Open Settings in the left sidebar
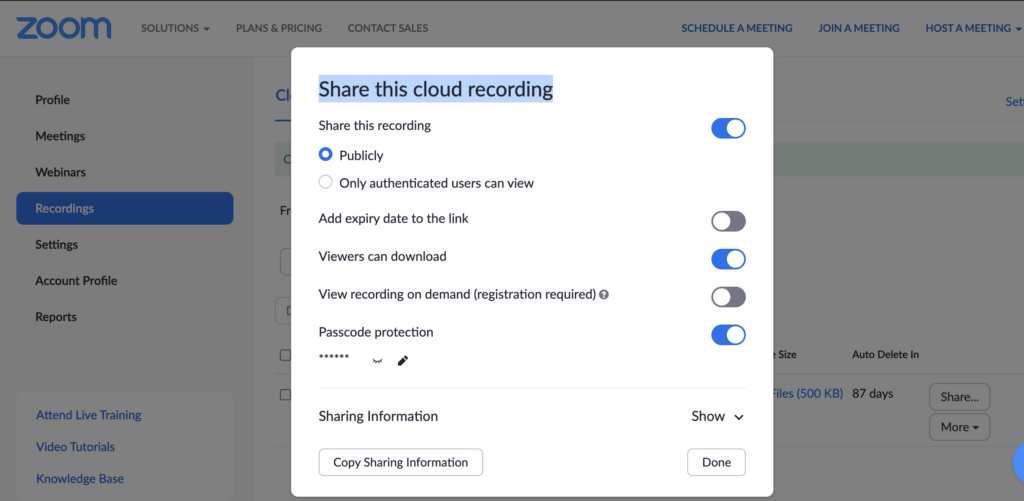 [56, 244]
